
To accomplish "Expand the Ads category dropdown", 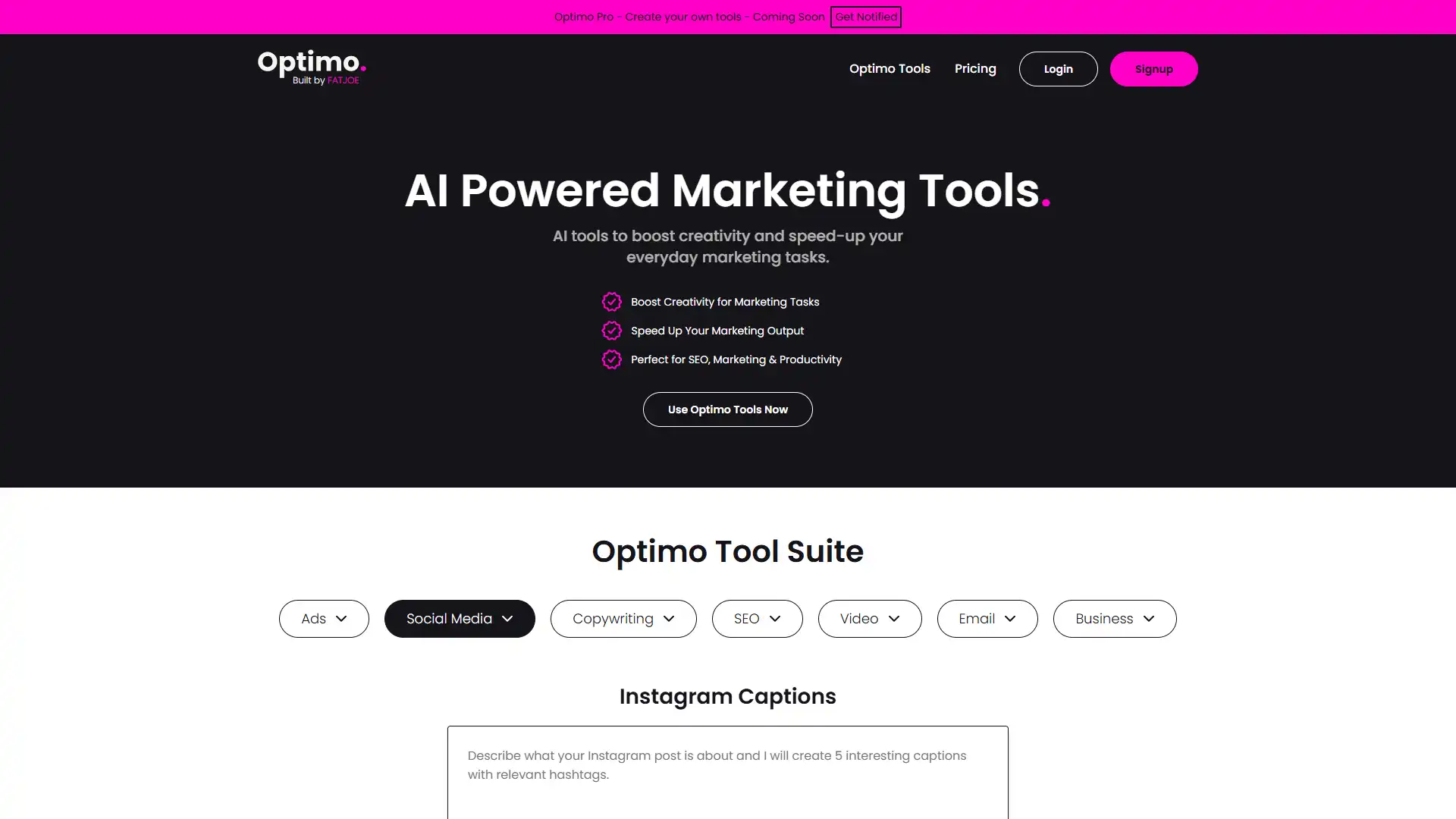I will (x=324, y=618).
